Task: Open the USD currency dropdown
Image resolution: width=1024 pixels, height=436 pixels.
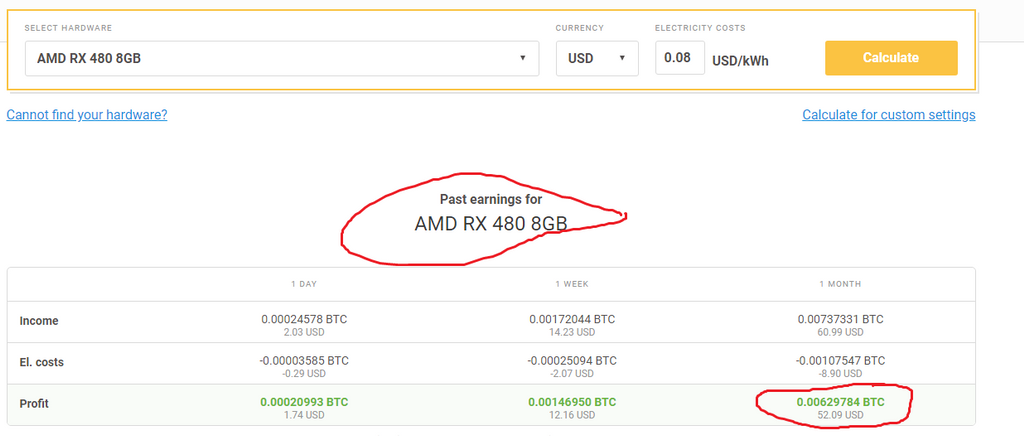Action: click(x=597, y=58)
